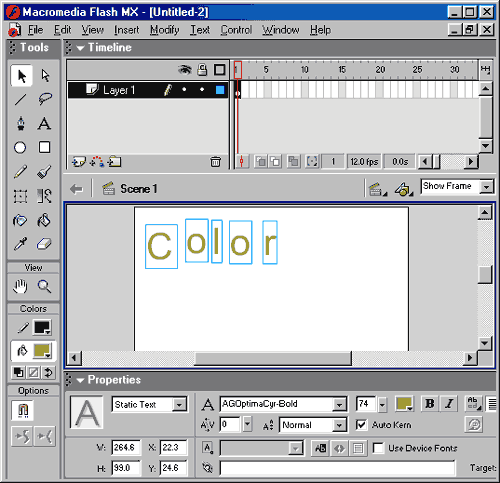
Task: Toggle the Onion Skin button
Action: click(261, 162)
